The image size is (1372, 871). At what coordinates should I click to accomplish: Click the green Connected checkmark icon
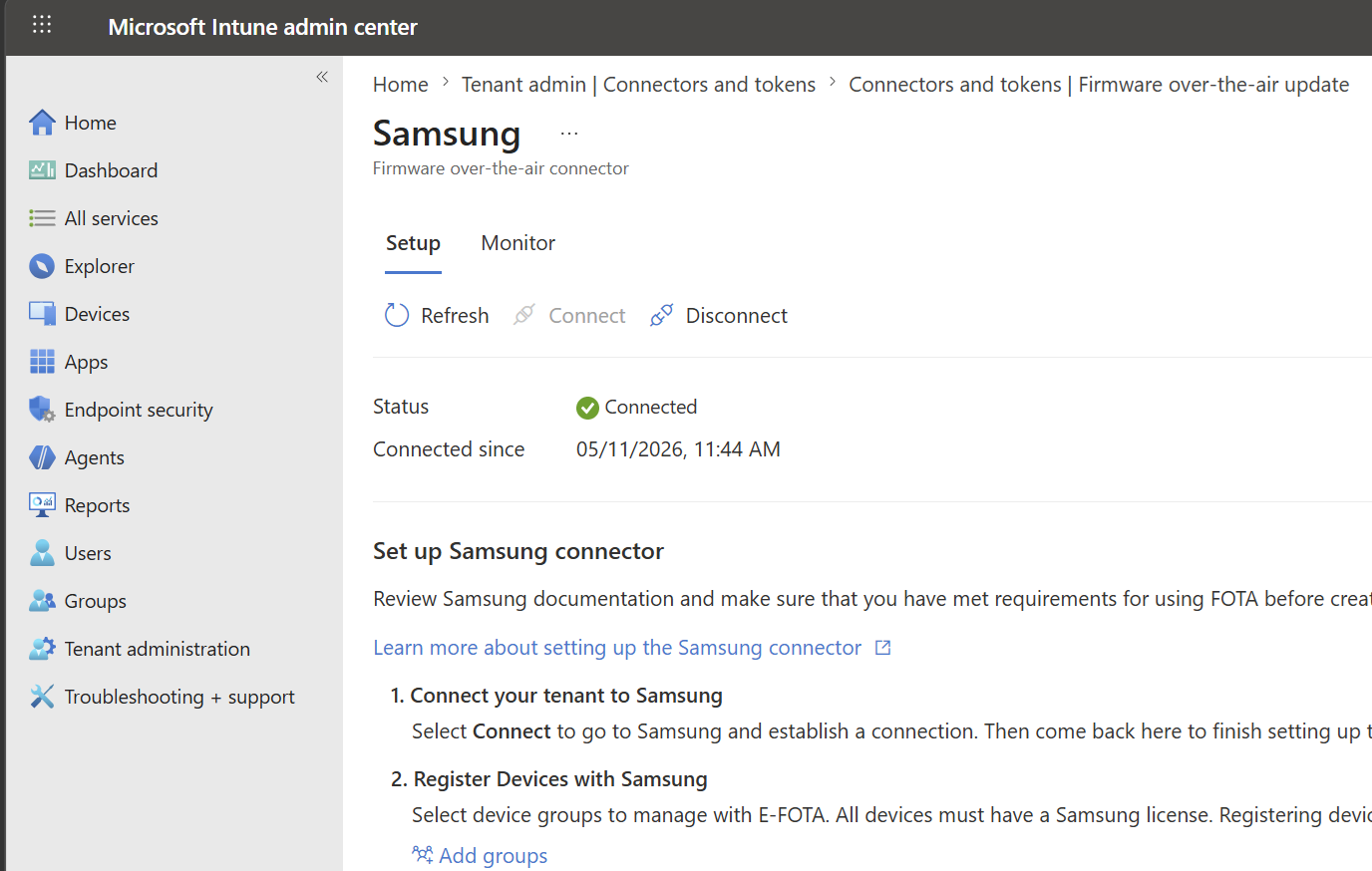[x=587, y=408]
